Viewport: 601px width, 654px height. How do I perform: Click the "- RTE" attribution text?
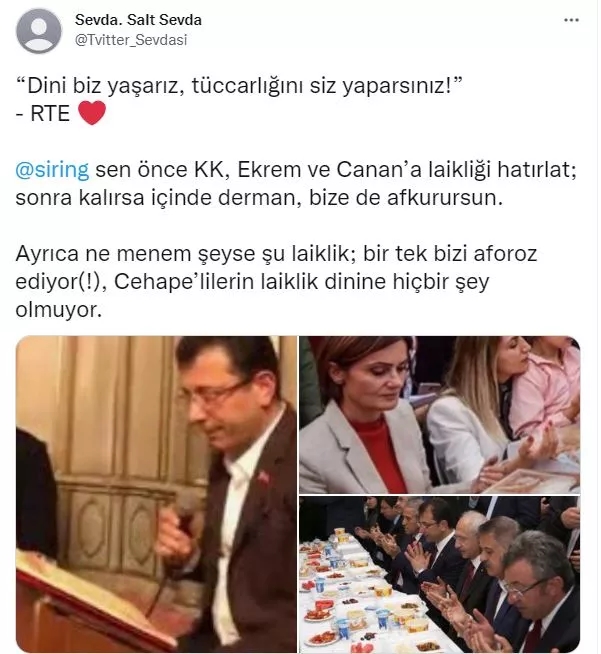(43, 113)
